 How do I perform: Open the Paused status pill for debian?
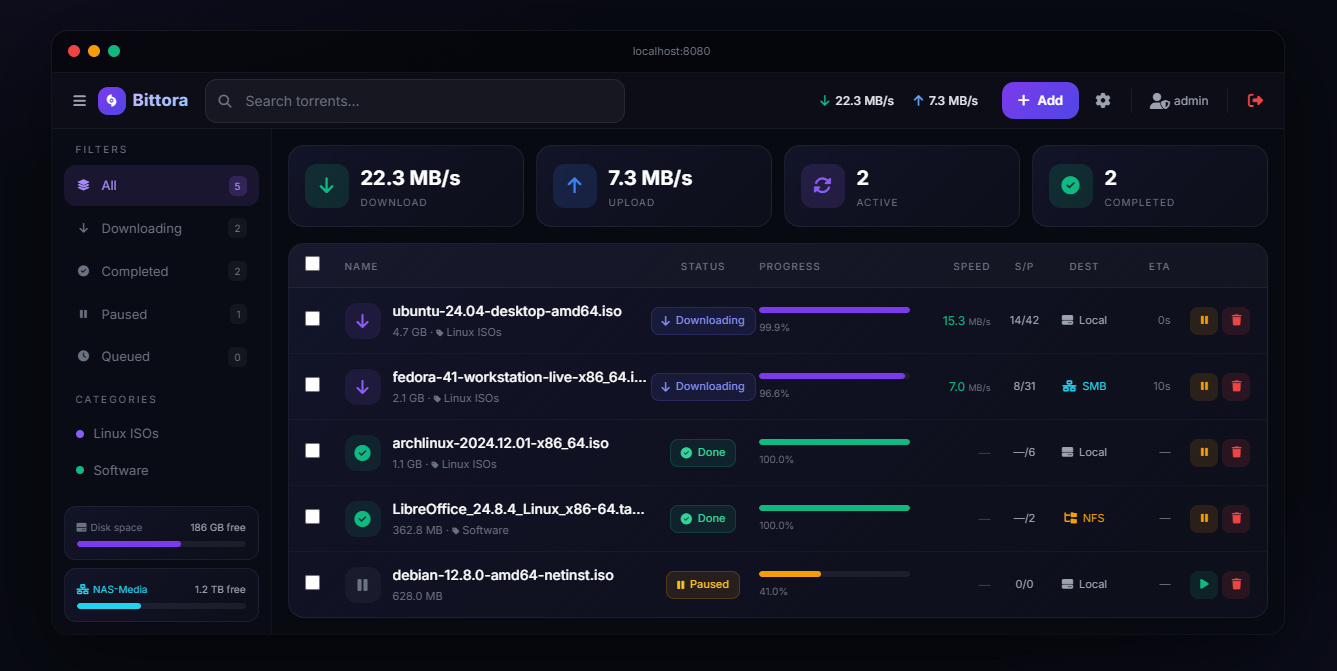702,584
